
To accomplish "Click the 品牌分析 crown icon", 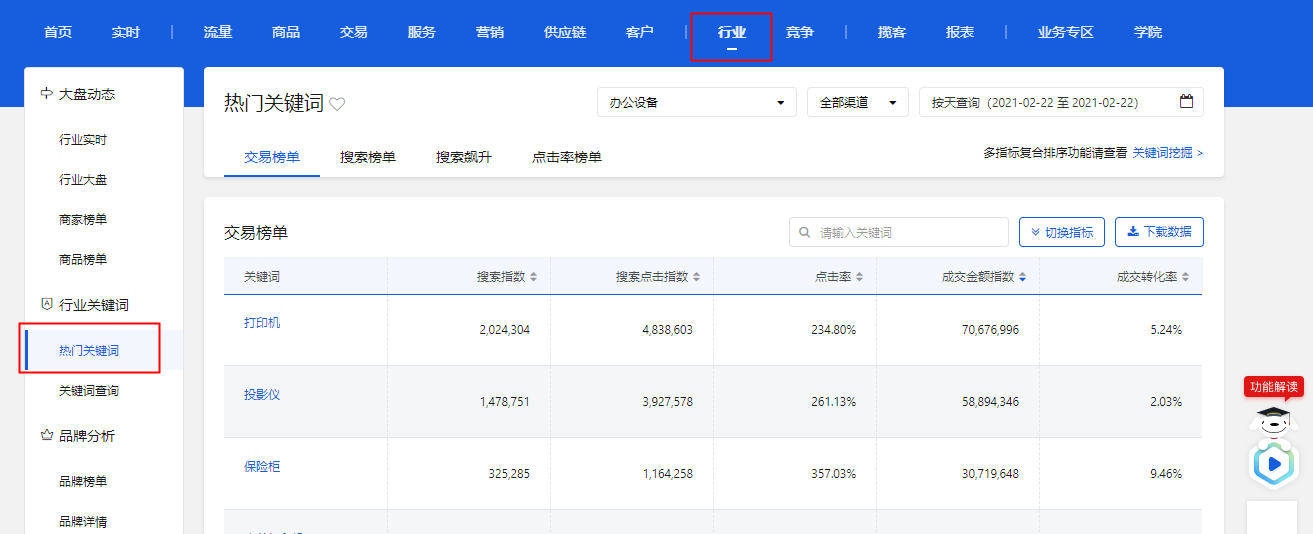I will click(46, 435).
